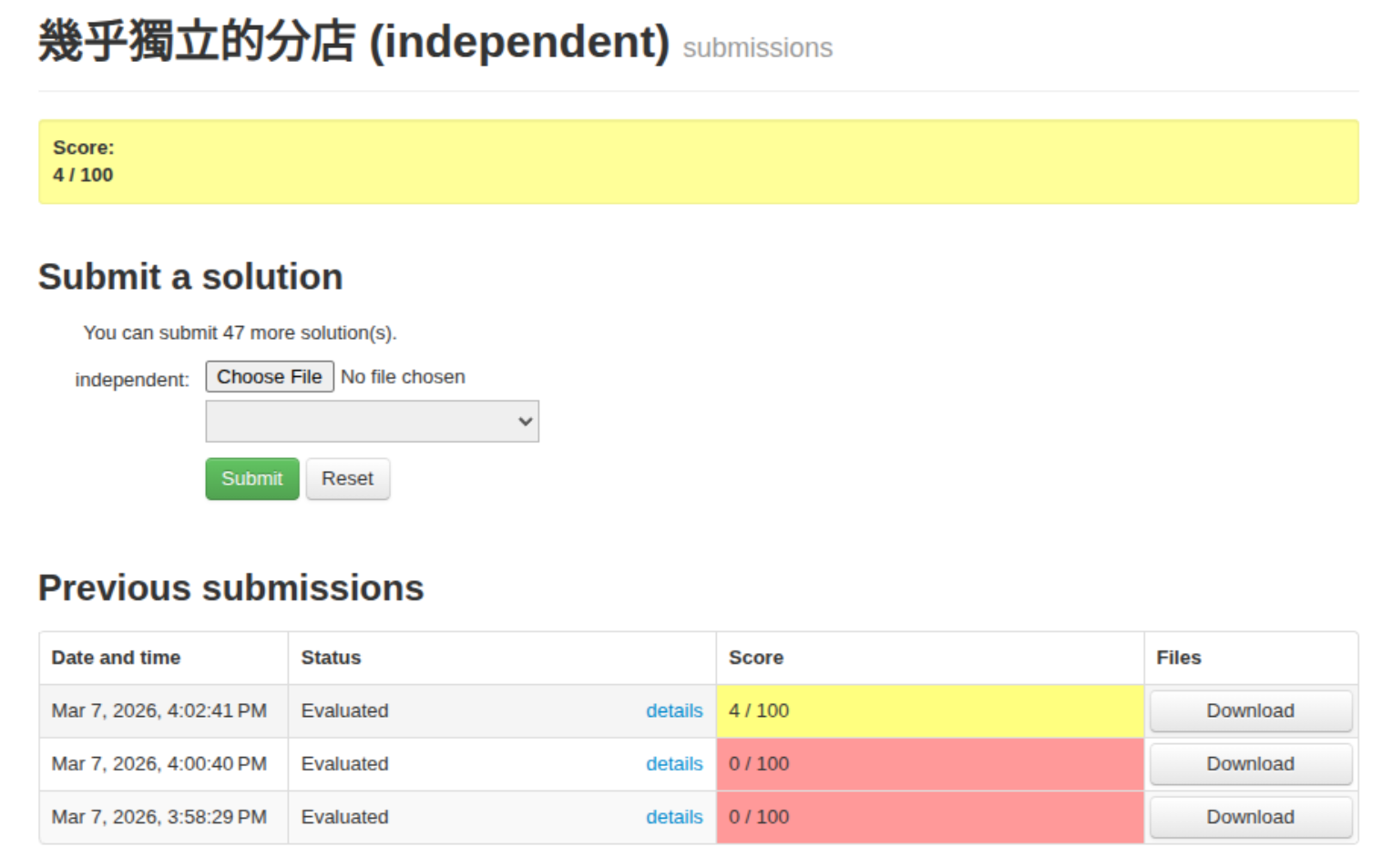The image size is (1381, 868).
Task: Download the 3:58:29 PM submission file
Action: tap(1249, 818)
